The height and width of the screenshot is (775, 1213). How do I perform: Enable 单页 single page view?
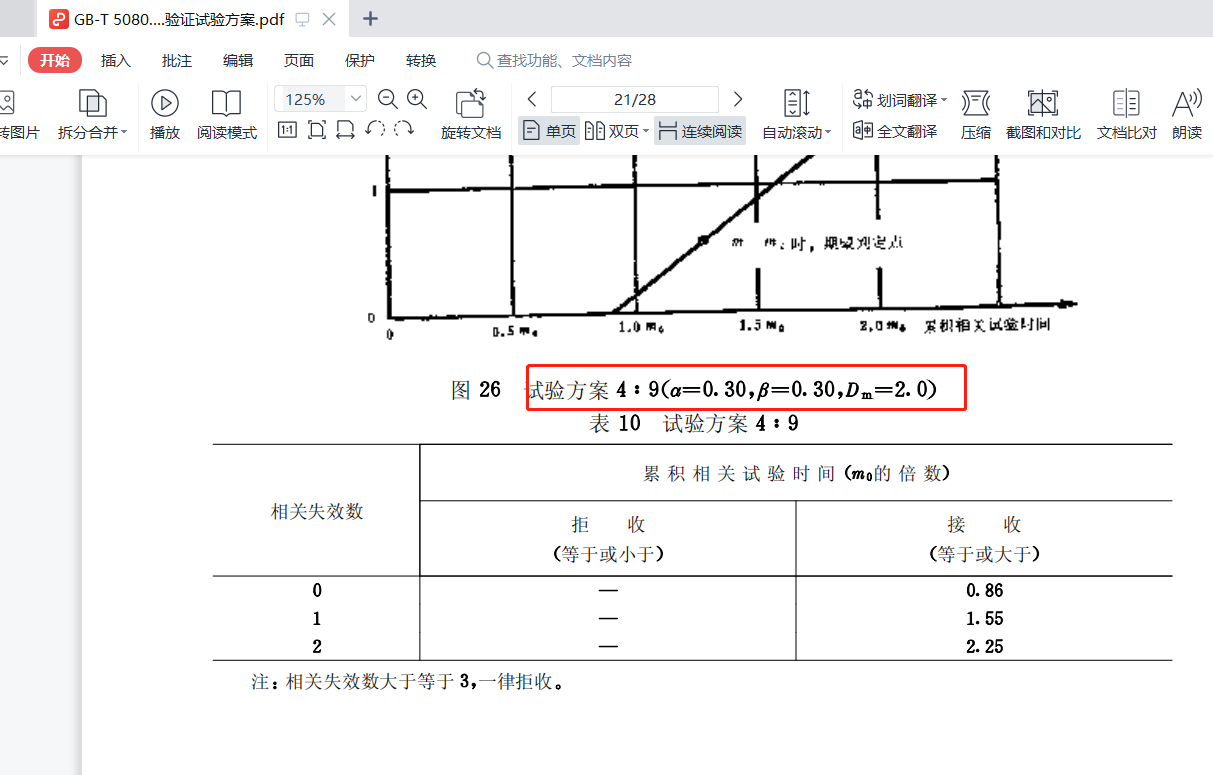pos(549,131)
